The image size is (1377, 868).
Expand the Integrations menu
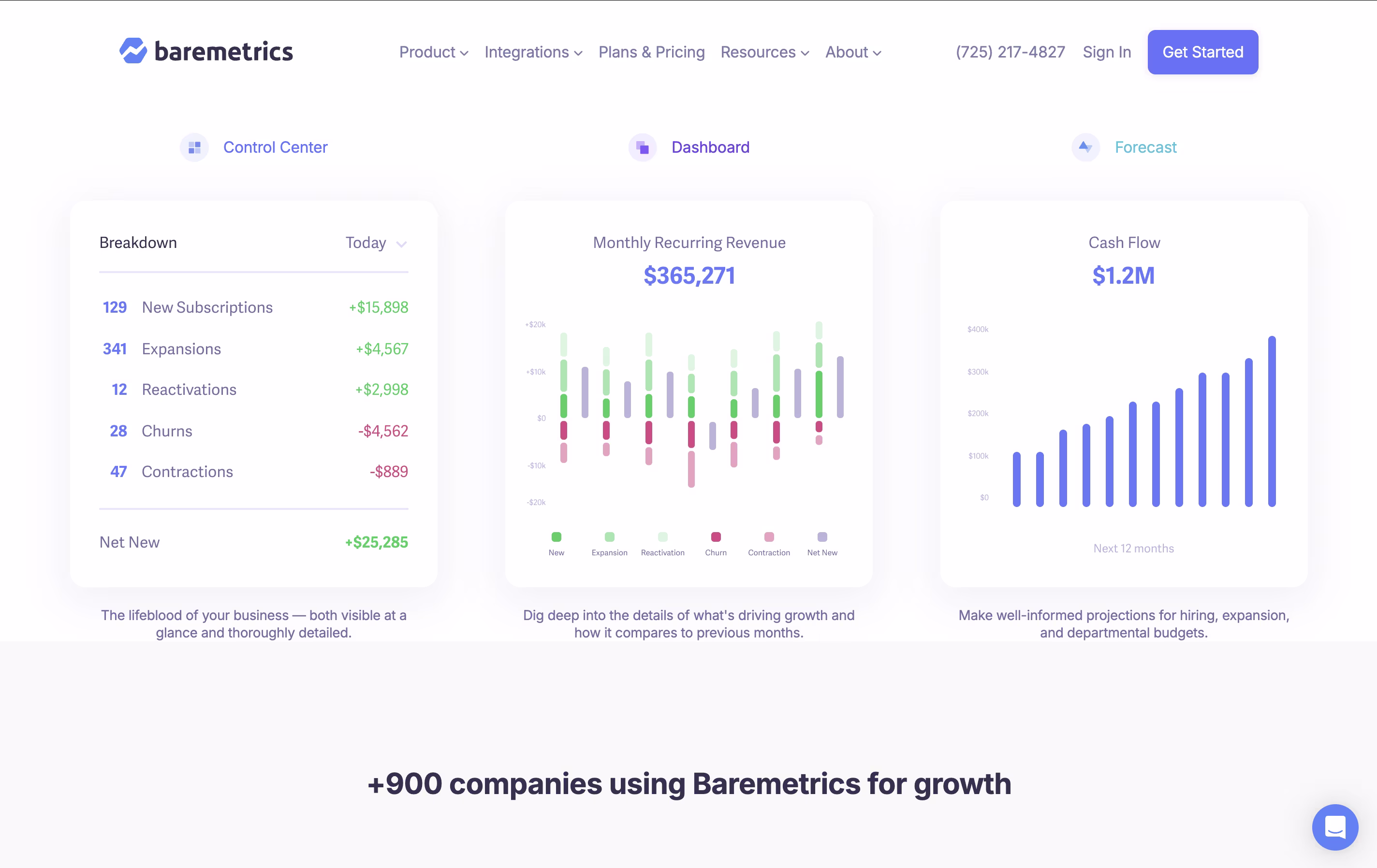533,52
